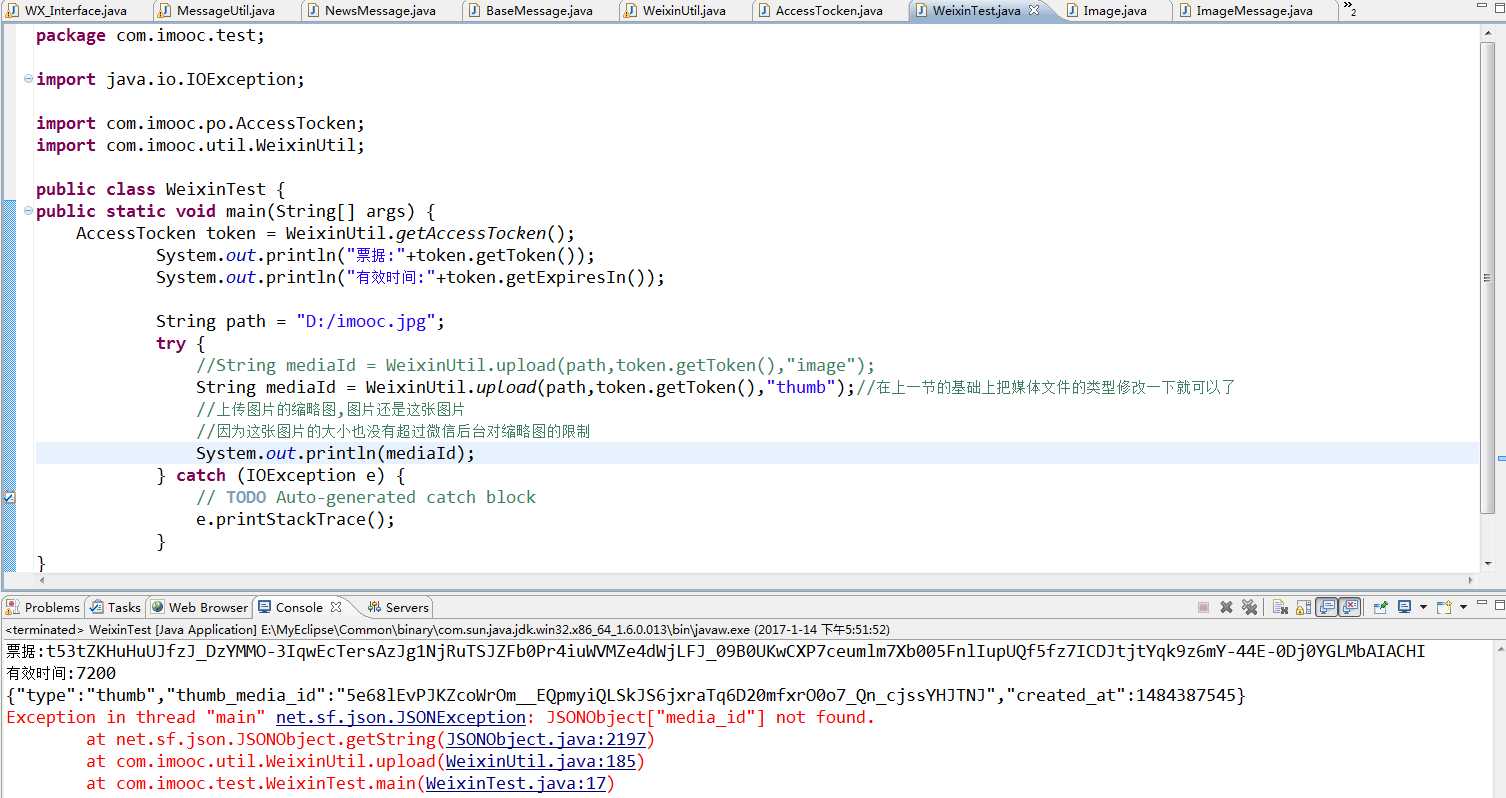1506x798 pixels.
Task: Click the "thumb" string in upload call
Action: click(x=800, y=387)
